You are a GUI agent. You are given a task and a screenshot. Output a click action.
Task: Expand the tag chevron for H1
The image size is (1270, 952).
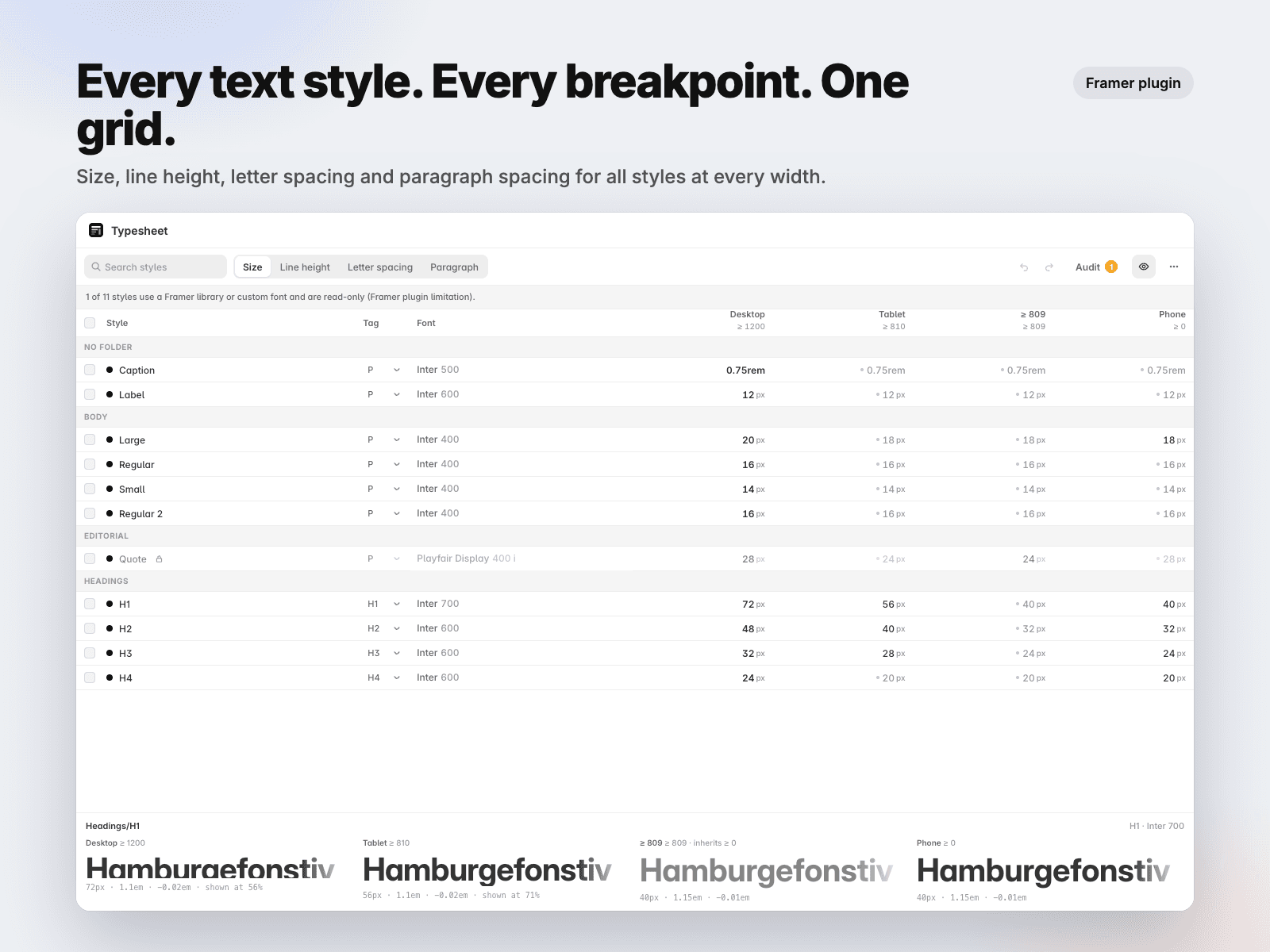[397, 604]
